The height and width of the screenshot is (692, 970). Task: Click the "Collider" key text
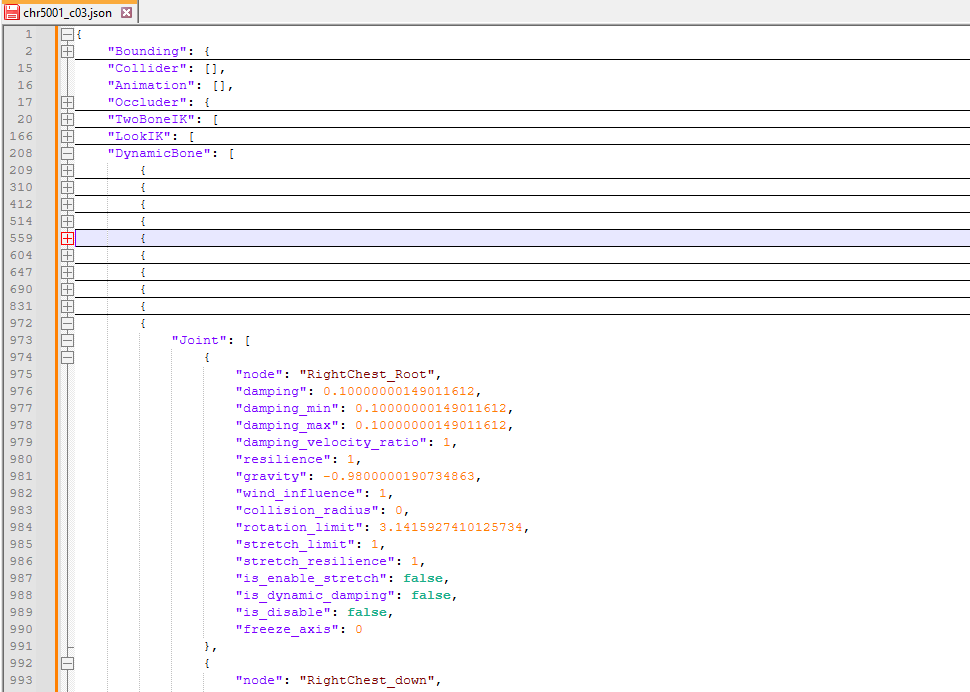(x=147, y=68)
